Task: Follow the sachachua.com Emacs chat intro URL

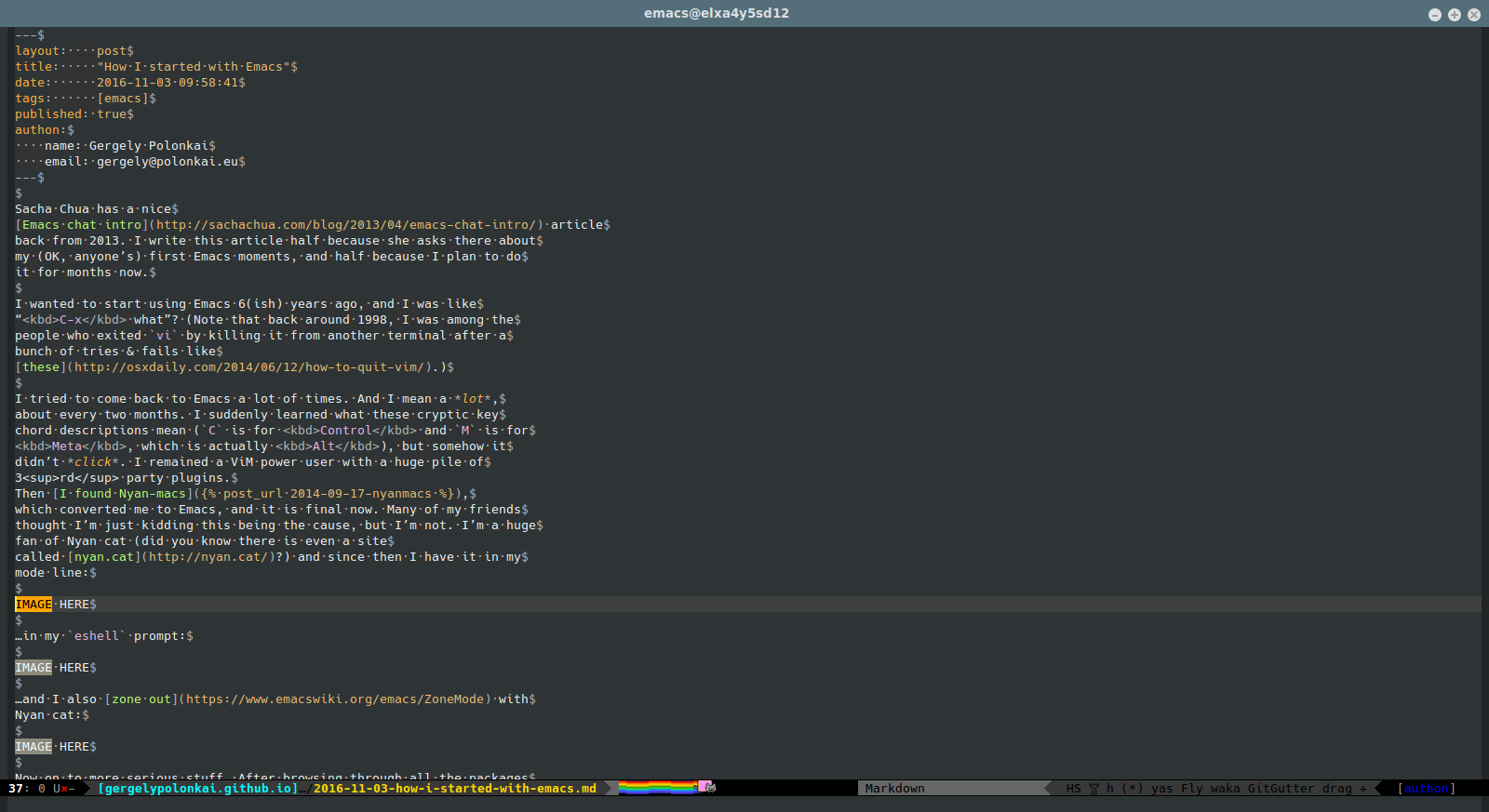Action: tap(345, 225)
